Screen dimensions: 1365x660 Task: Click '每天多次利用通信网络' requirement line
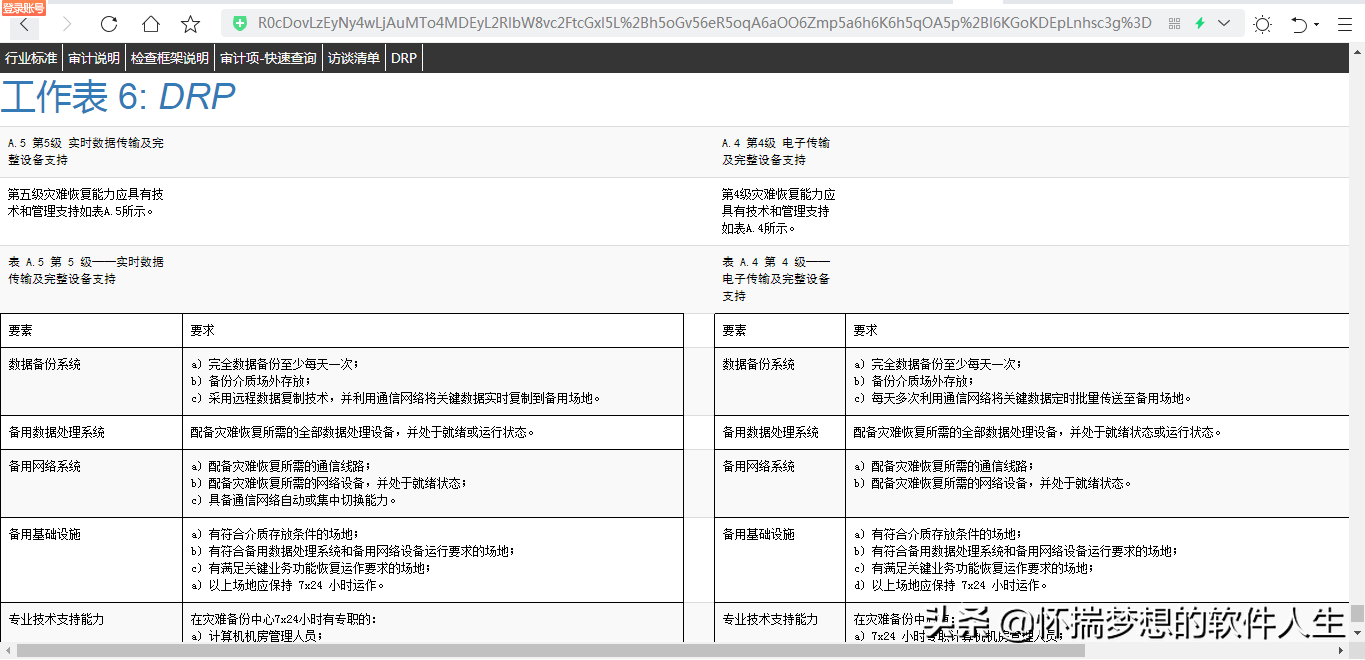pyautogui.click(x=1023, y=398)
